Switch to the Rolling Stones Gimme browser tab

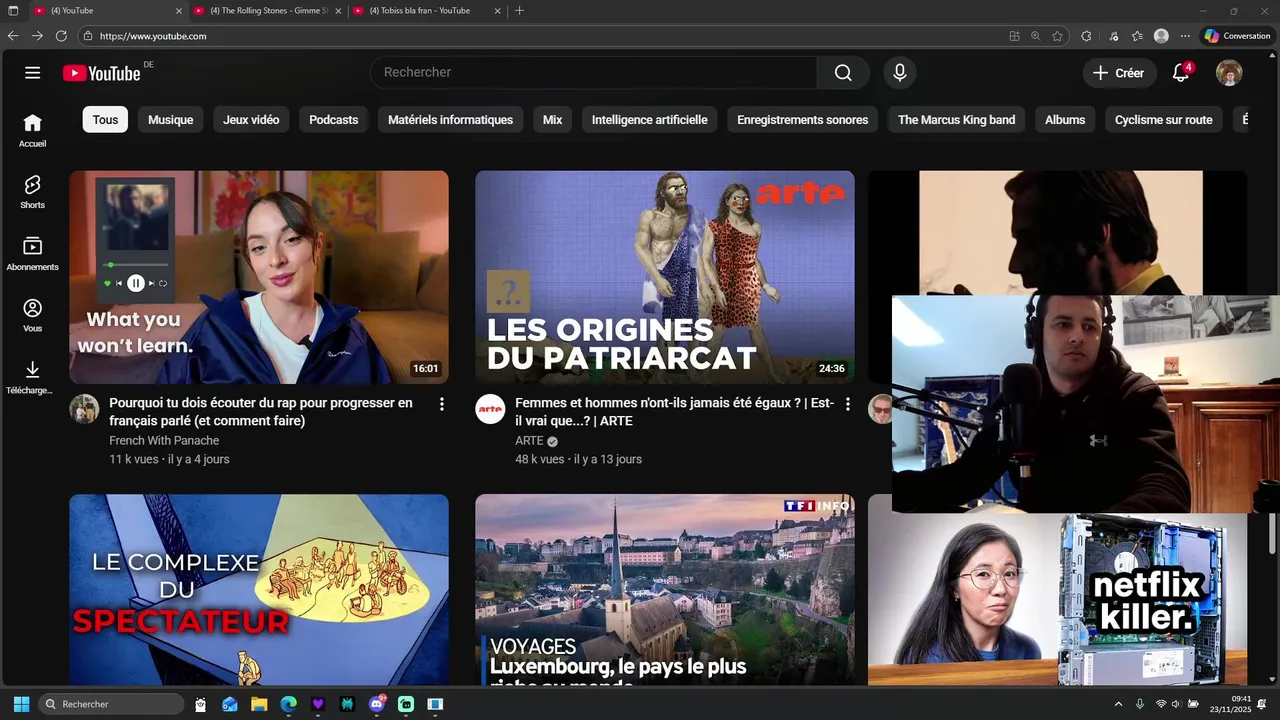tap(266, 11)
